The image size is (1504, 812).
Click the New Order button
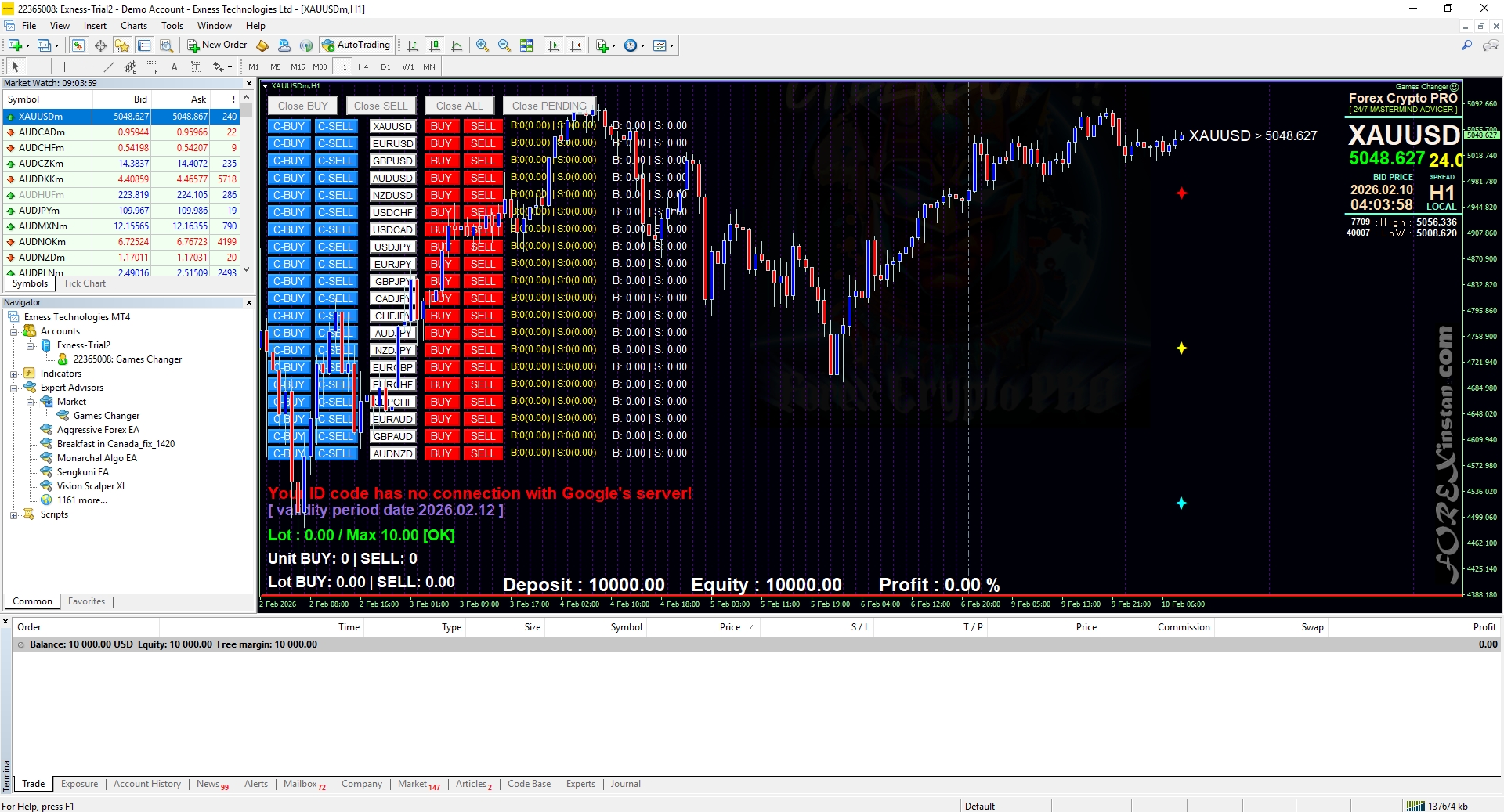[217, 45]
